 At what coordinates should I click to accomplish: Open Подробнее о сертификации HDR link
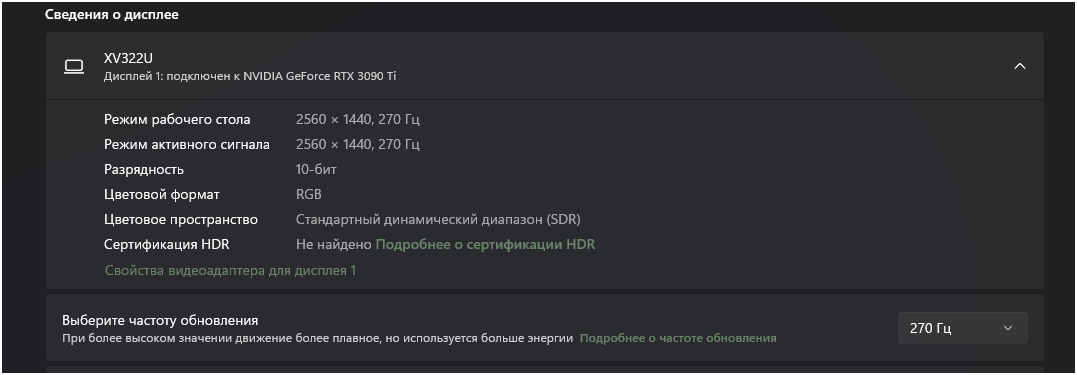[485, 244]
